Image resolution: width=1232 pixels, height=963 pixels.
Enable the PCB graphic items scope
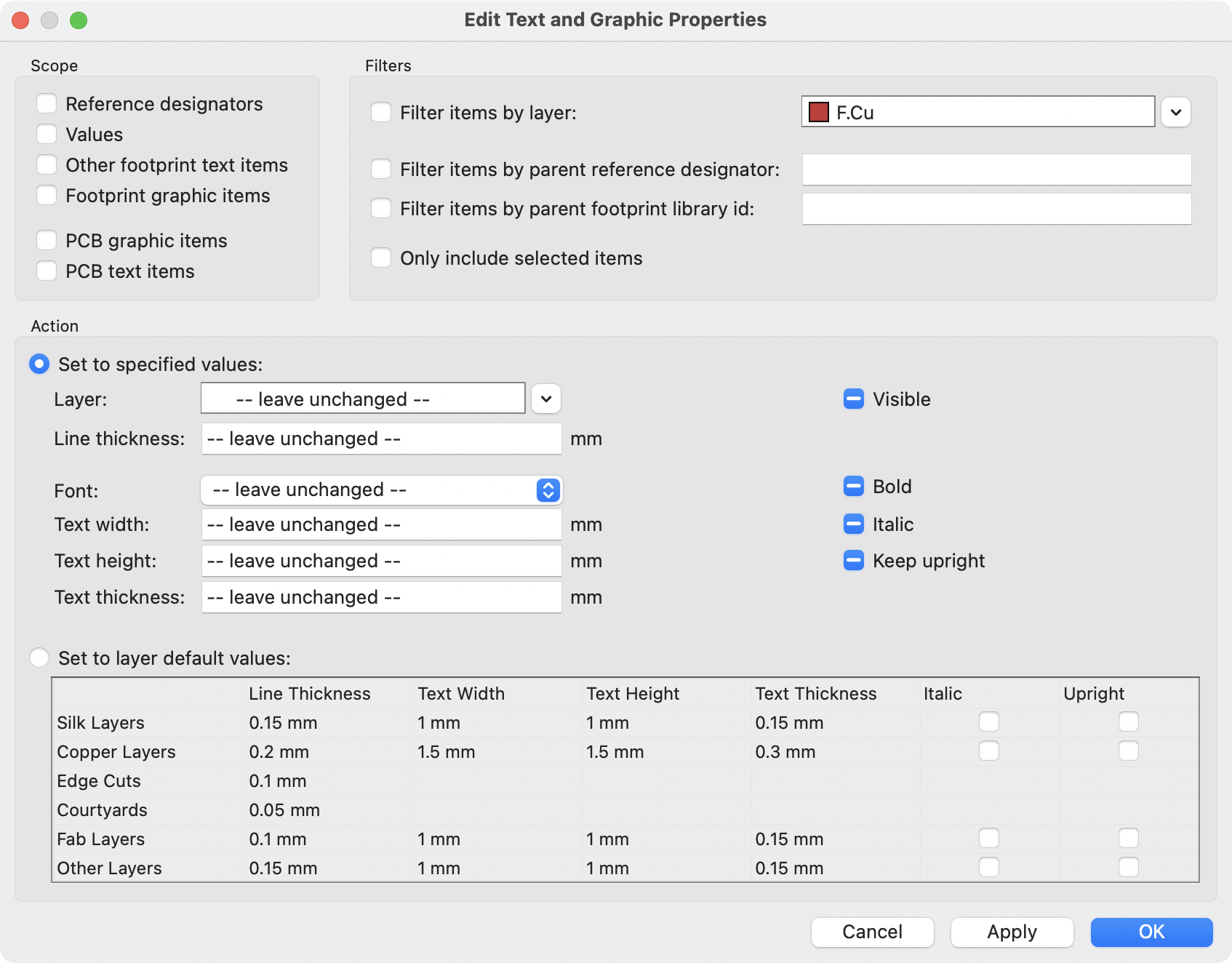[x=47, y=239]
